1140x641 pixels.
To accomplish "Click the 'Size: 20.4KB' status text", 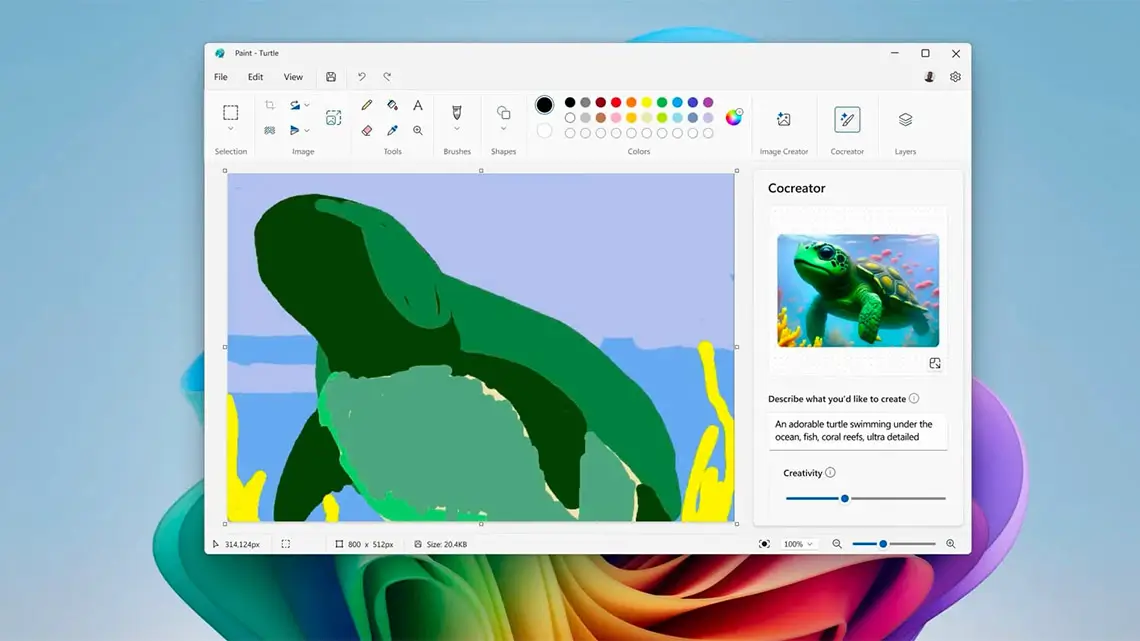I will (446, 544).
